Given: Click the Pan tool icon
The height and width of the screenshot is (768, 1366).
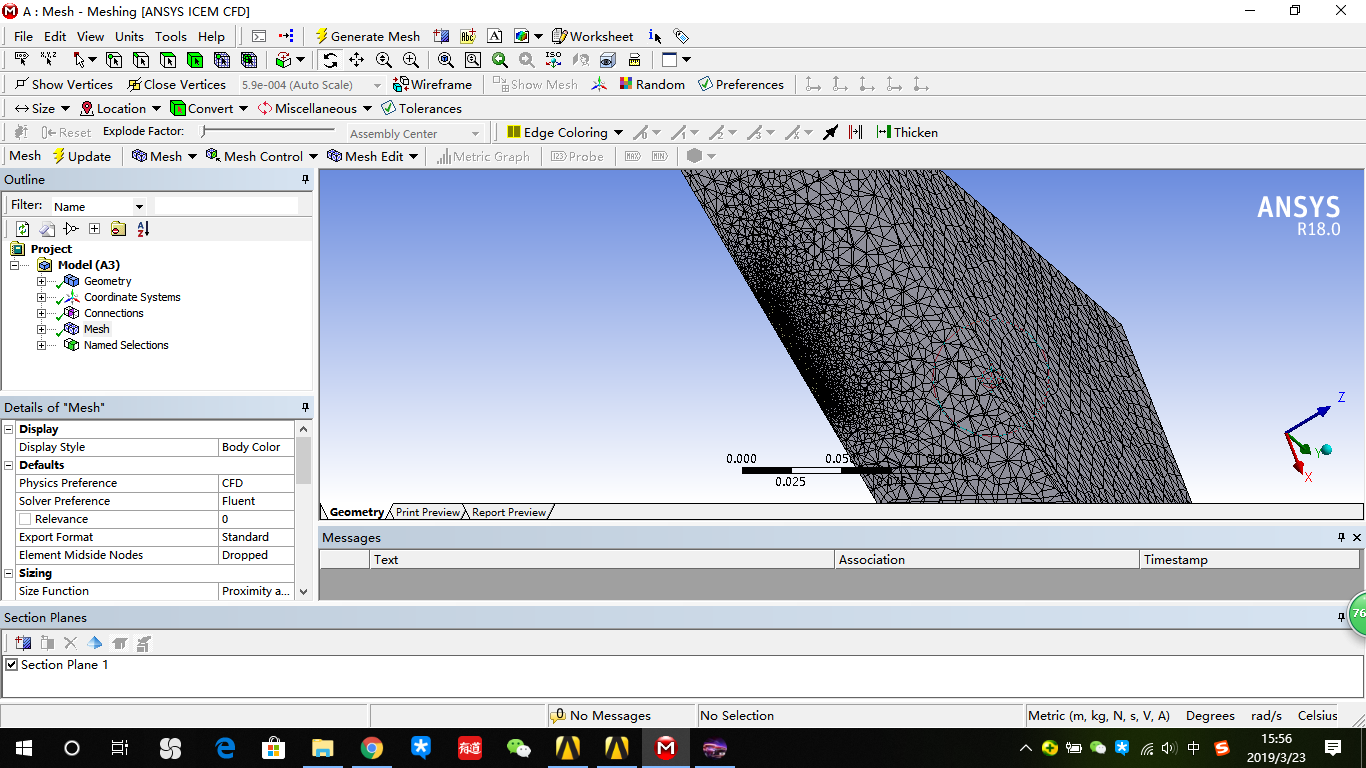Looking at the screenshot, I should click(x=356, y=60).
